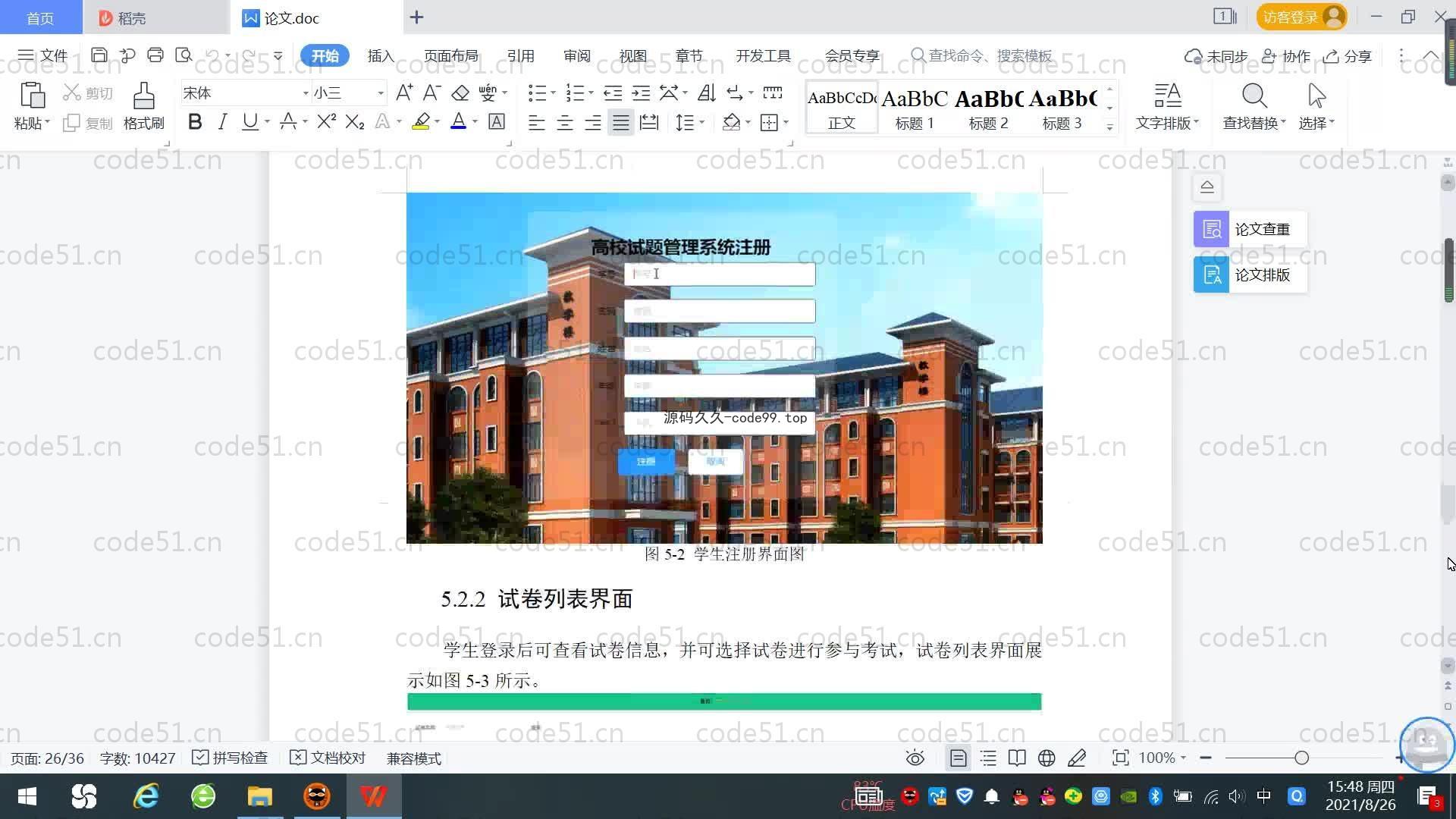Viewport: 1456px width, 819px height.
Task: Increase the paragraph indent
Action: click(x=641, y=93)
